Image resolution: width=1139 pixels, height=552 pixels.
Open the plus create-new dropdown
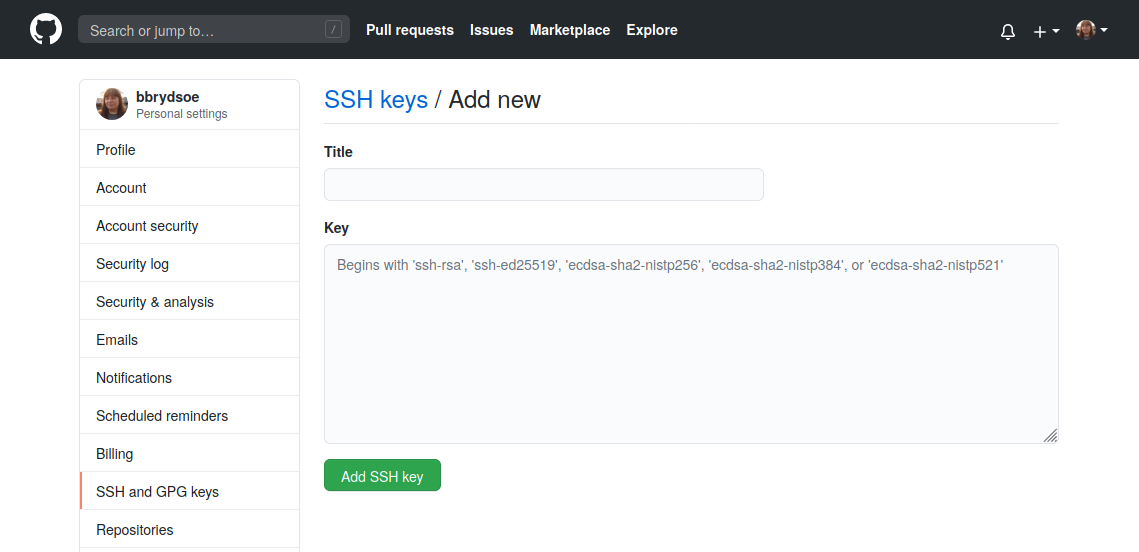point(1046,31)
